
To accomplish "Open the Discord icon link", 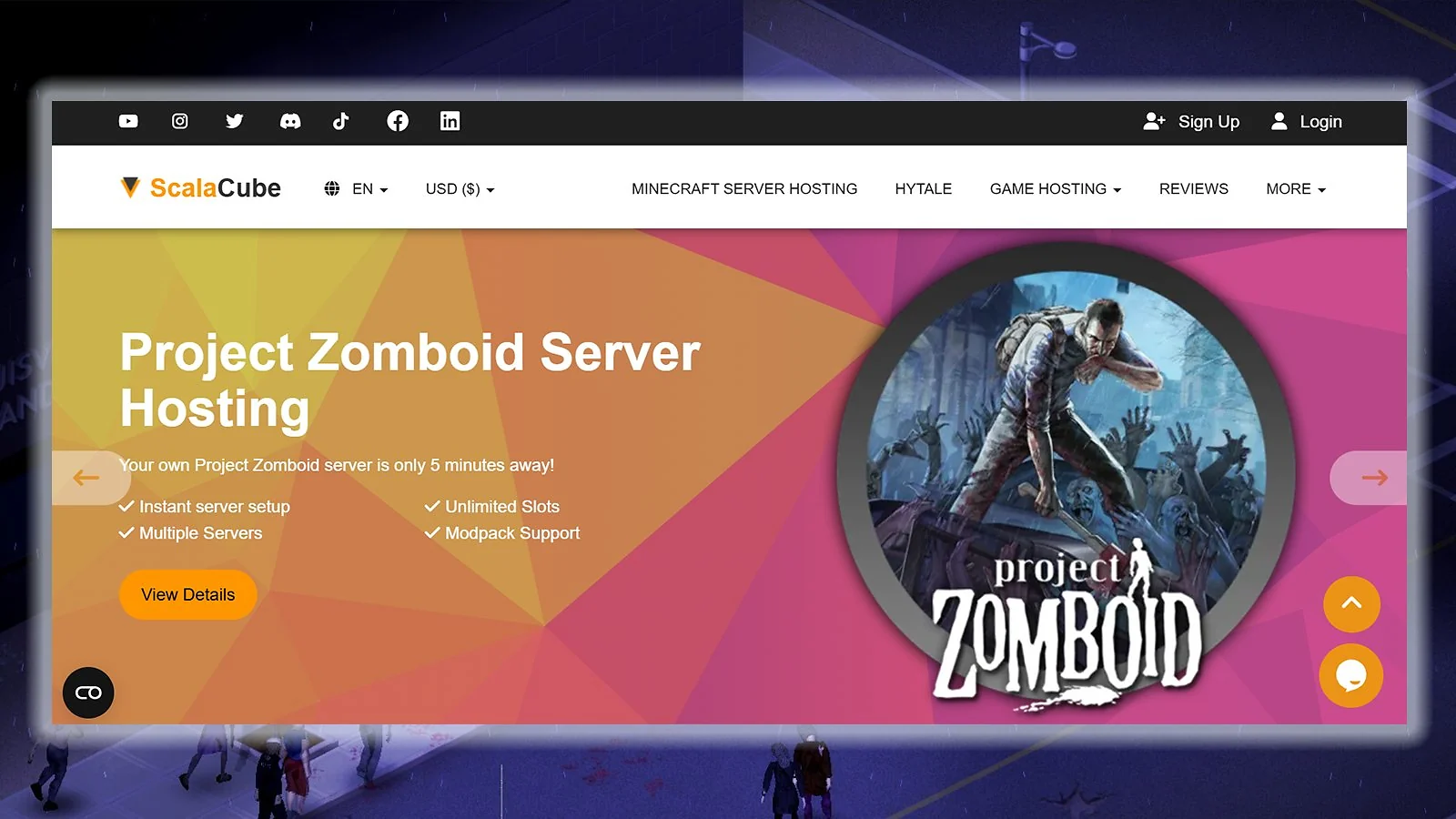I will 290,121.
